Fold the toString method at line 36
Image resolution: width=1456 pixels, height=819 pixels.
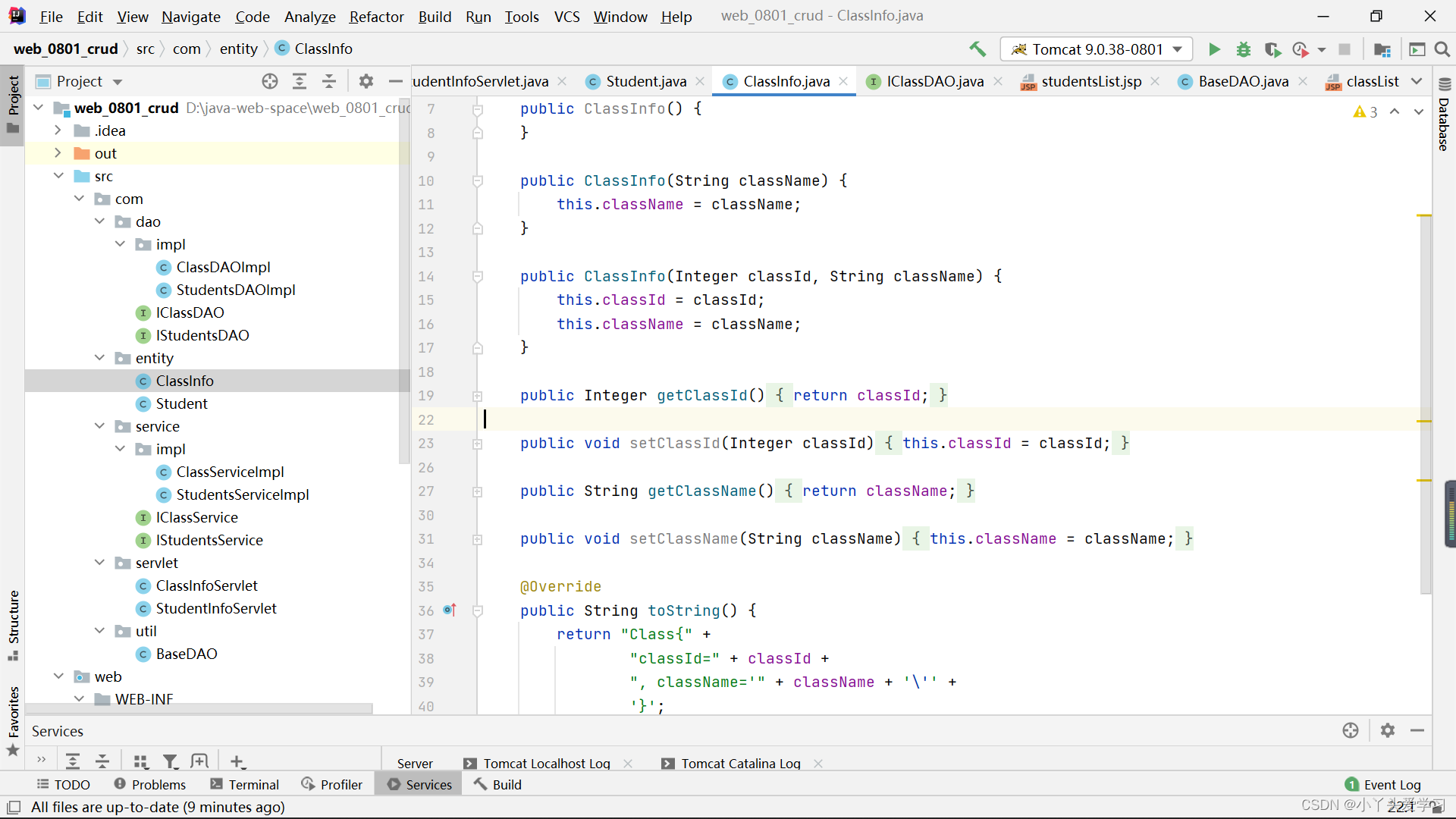tap(478, 610)
